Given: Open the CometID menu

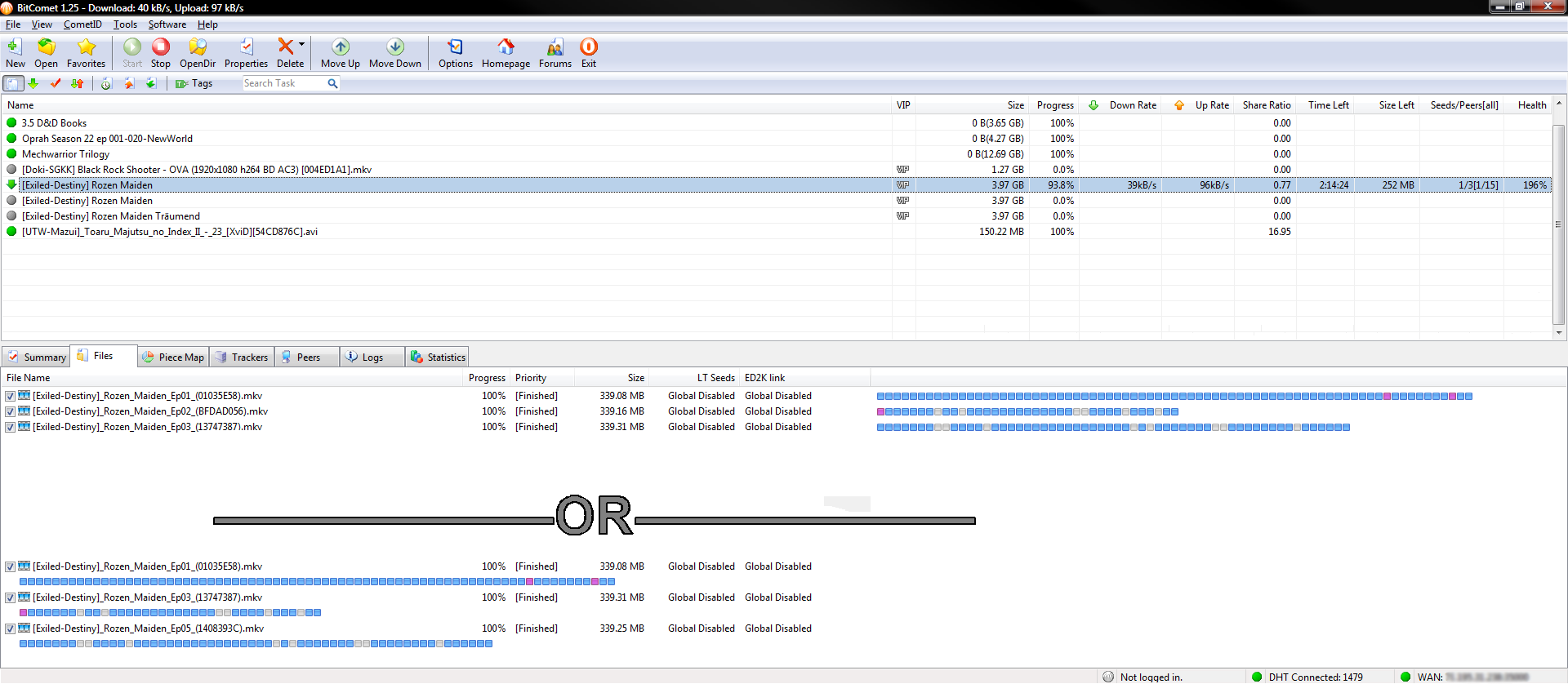Looking at the screenshot, I should tap(82, 24).
